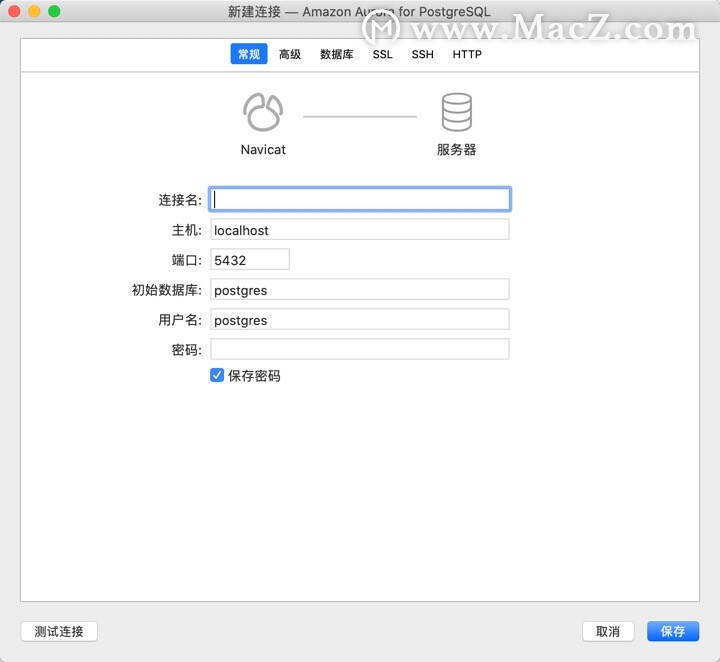Screen dimensions: 720x662
Task: Click the 连接名: label
Action: pos(180,200)
